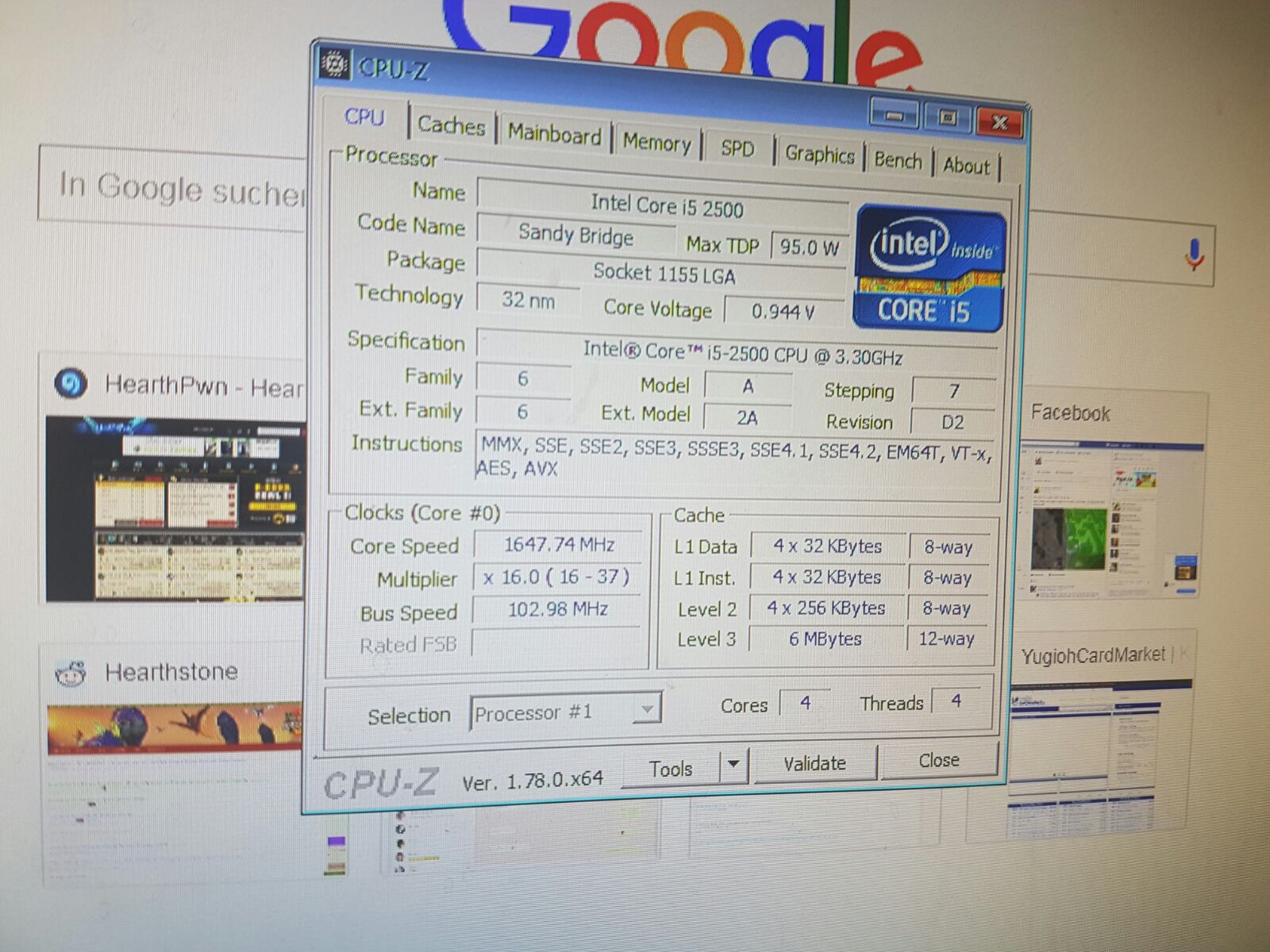Click the Threads count value
The height and width of the screenshot is (952, 1270).
pos(956,701)
